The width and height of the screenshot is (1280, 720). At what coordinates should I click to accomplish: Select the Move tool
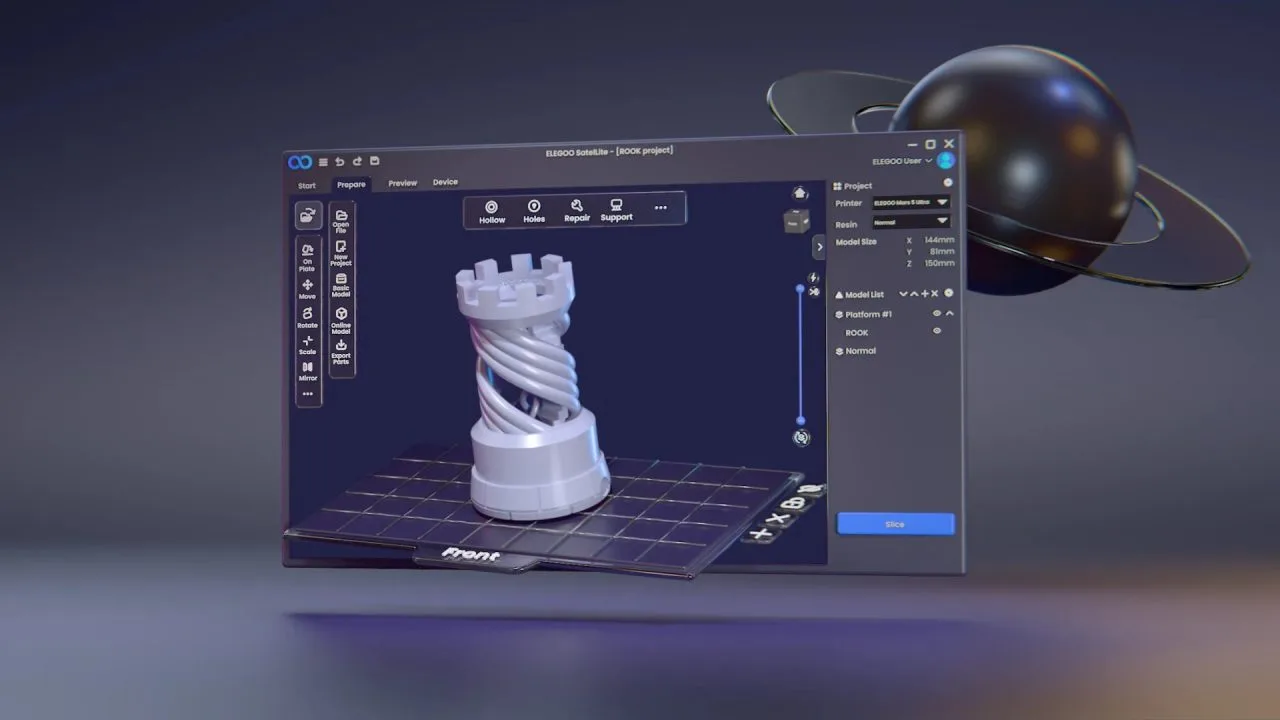(307, 289)
